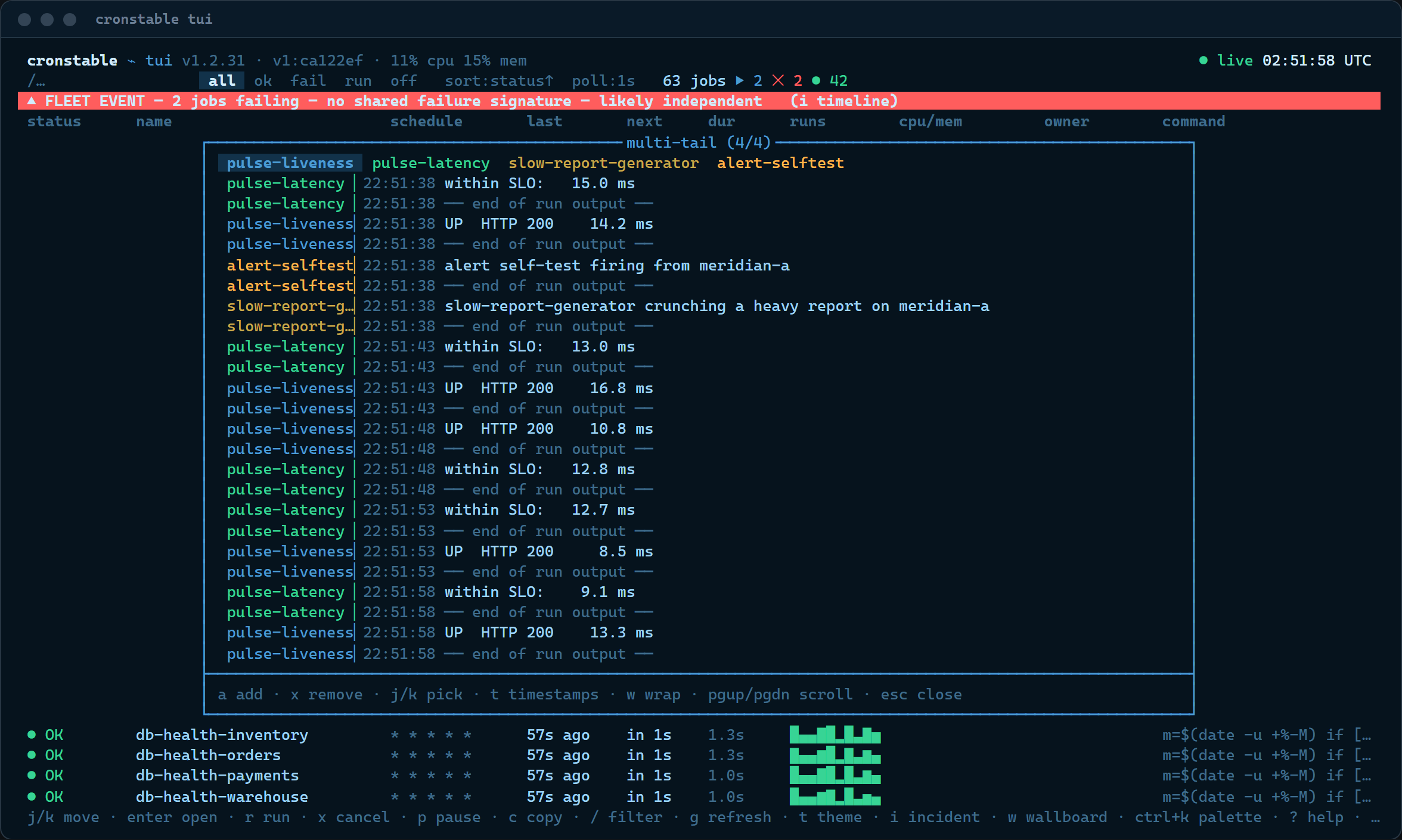Click the green ok jobs dot icon
Image resolution: width=1402 pixels, height=840 pixels.
pyautogui.click(x=816, y=80)
